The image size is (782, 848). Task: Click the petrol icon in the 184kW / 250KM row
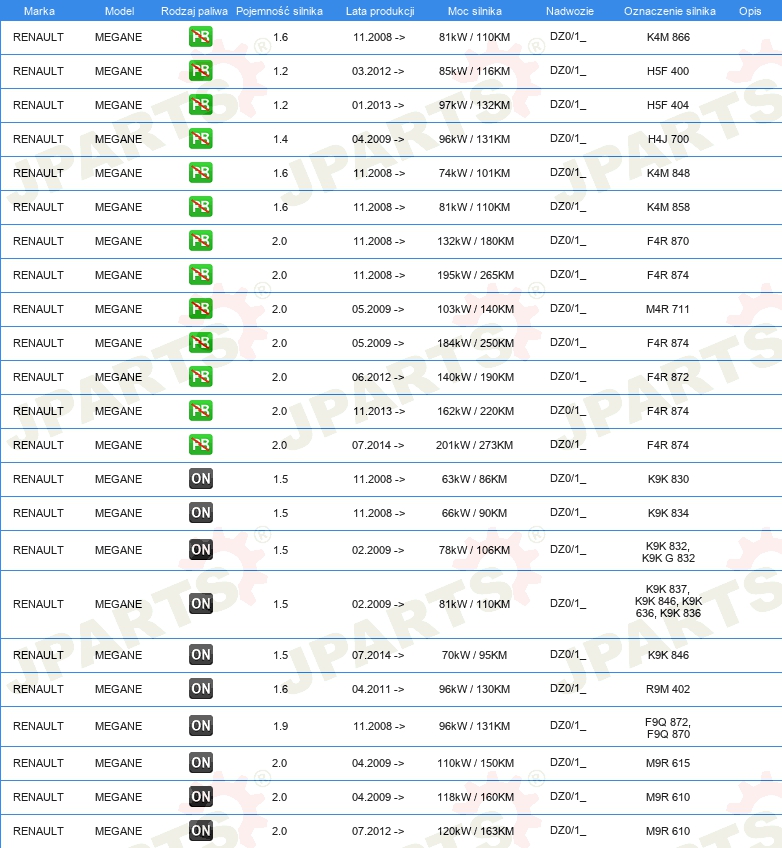coord(201,343)
